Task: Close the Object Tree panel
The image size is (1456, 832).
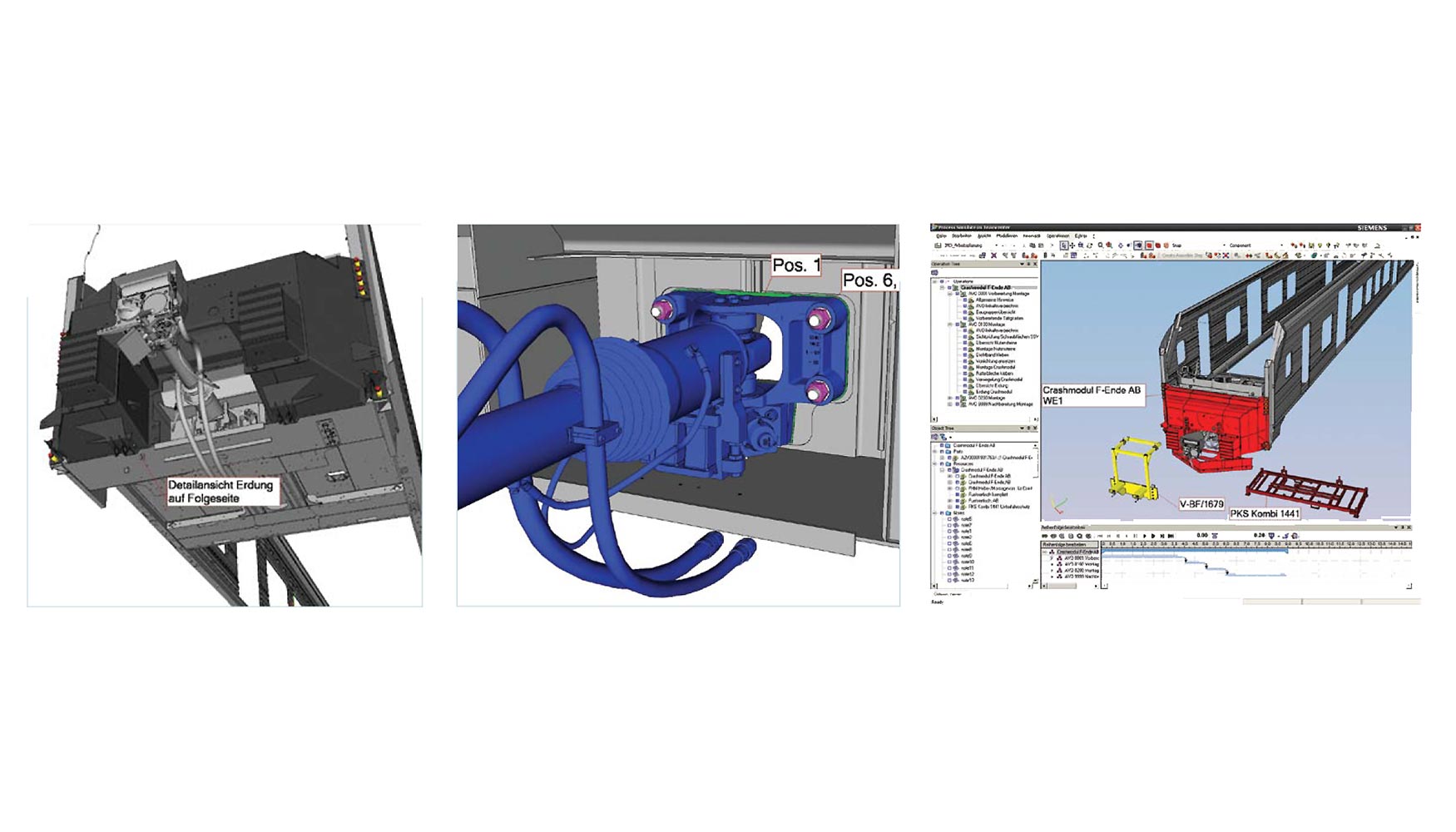Action: (x=1035, y=428)
